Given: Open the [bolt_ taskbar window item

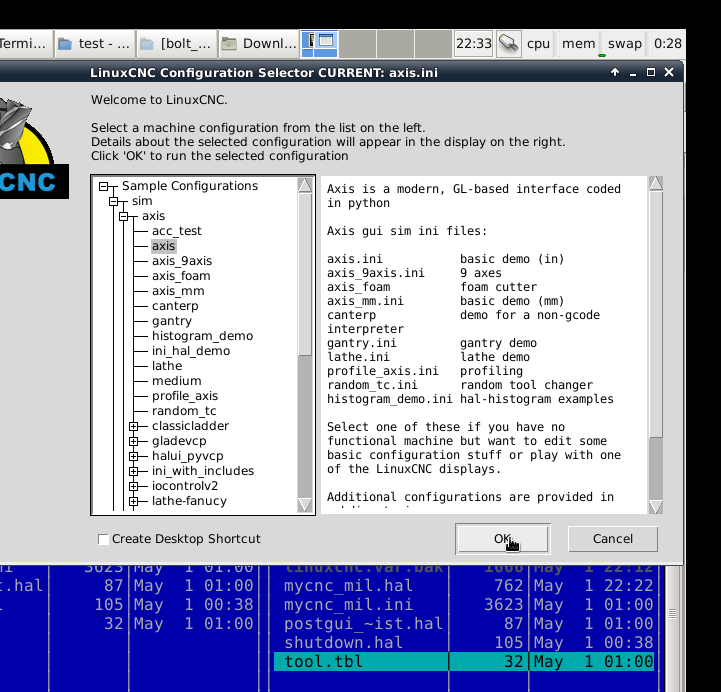Looking at the screenshot, I should click(177, 44).
